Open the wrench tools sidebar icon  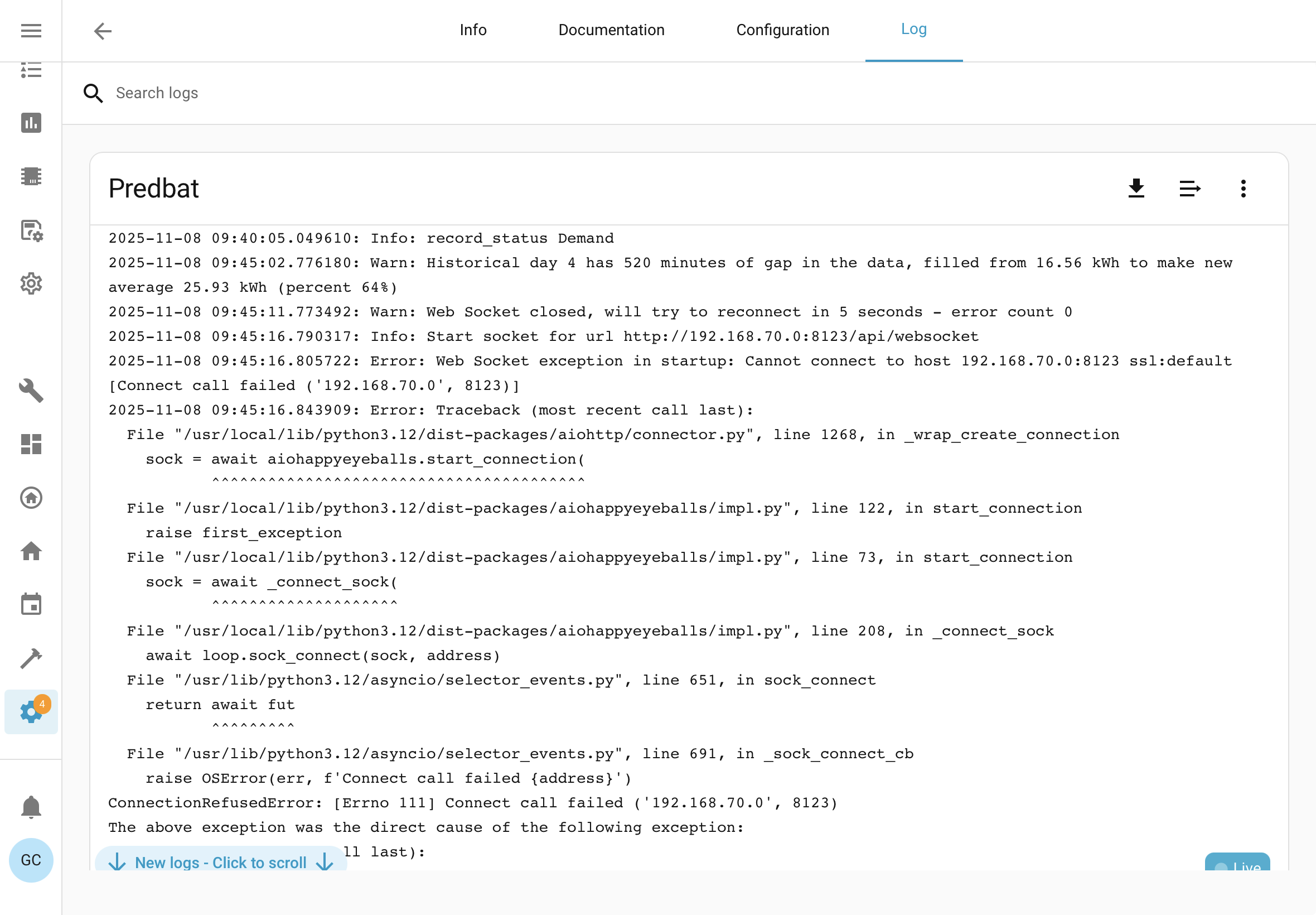coord(31,391)
